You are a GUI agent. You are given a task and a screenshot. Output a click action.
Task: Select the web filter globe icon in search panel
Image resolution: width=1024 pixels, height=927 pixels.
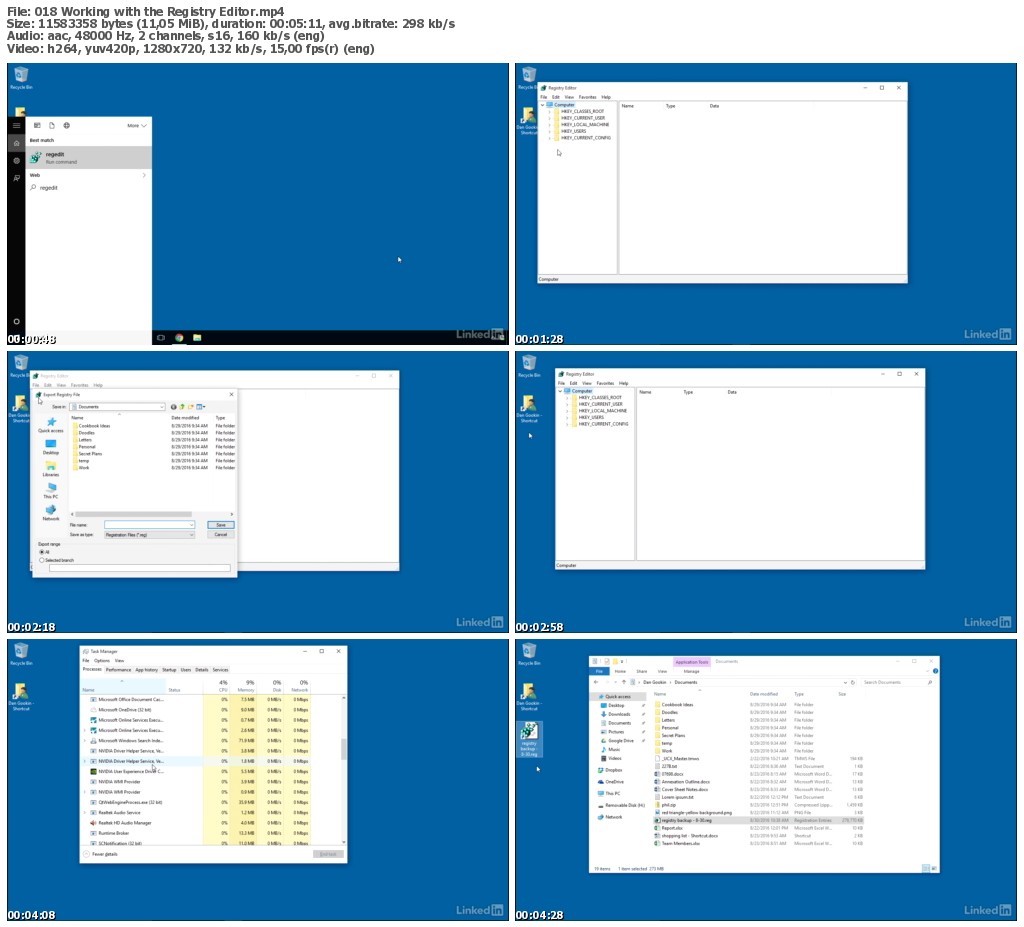pos(67,125)
